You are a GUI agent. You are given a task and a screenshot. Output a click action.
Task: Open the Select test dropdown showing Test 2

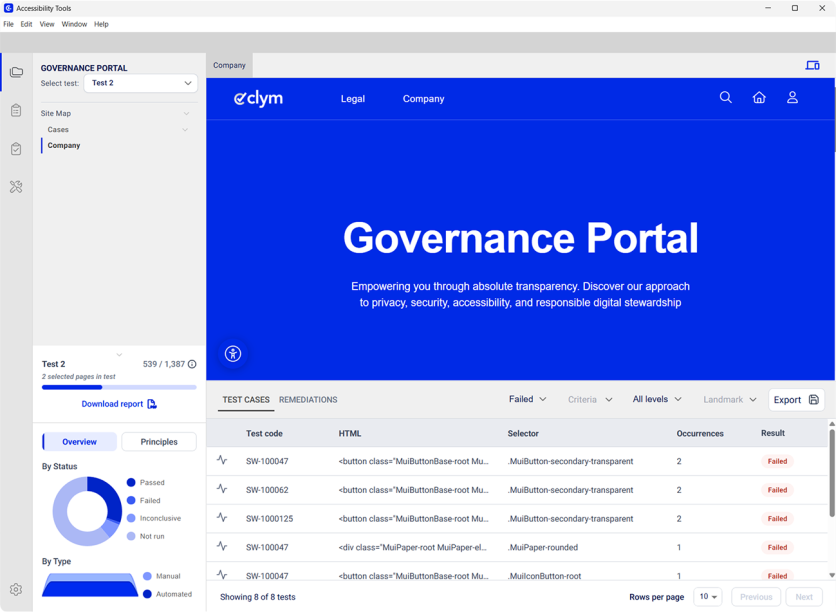coord(140,83)
